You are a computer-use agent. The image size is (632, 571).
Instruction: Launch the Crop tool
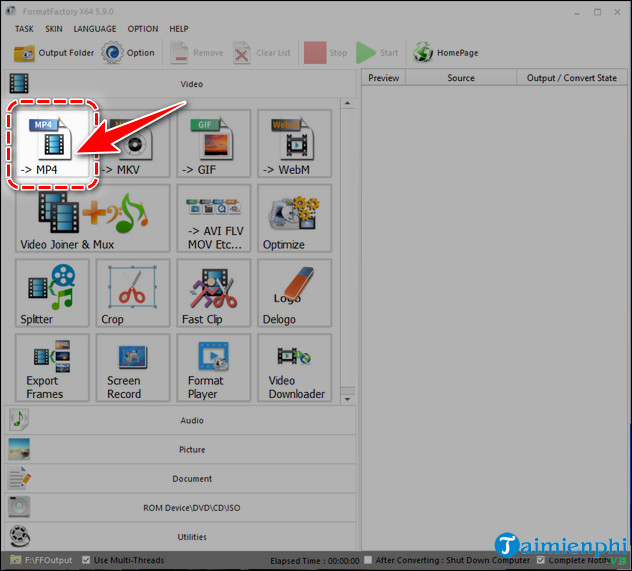[x=133, y=293]
